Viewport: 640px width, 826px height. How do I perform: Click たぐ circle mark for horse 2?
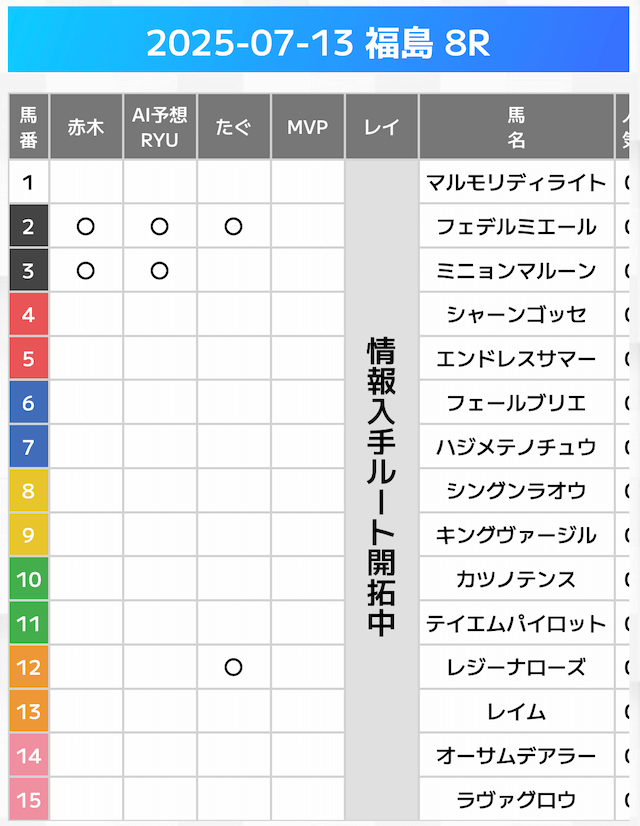pos(233,227)
